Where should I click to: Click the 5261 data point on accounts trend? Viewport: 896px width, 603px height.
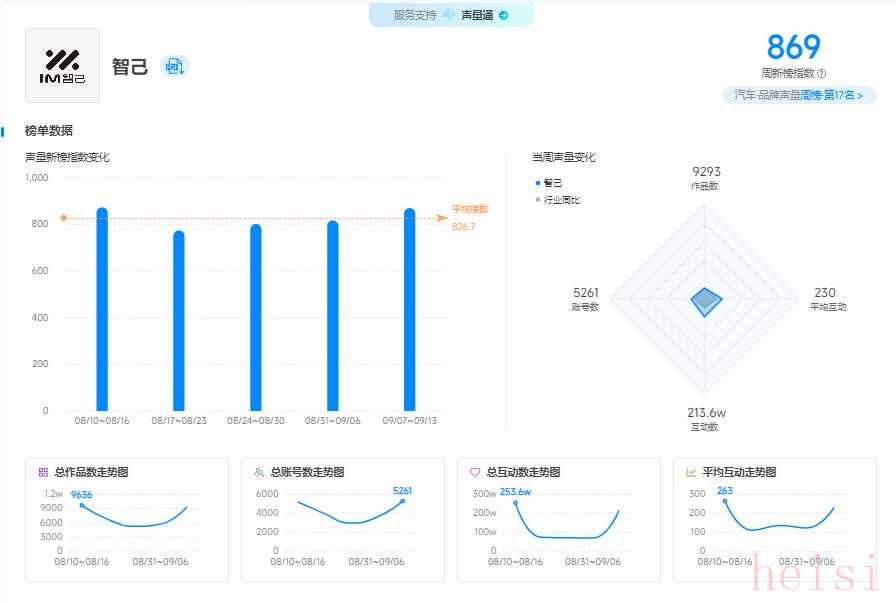click(403, 501)
